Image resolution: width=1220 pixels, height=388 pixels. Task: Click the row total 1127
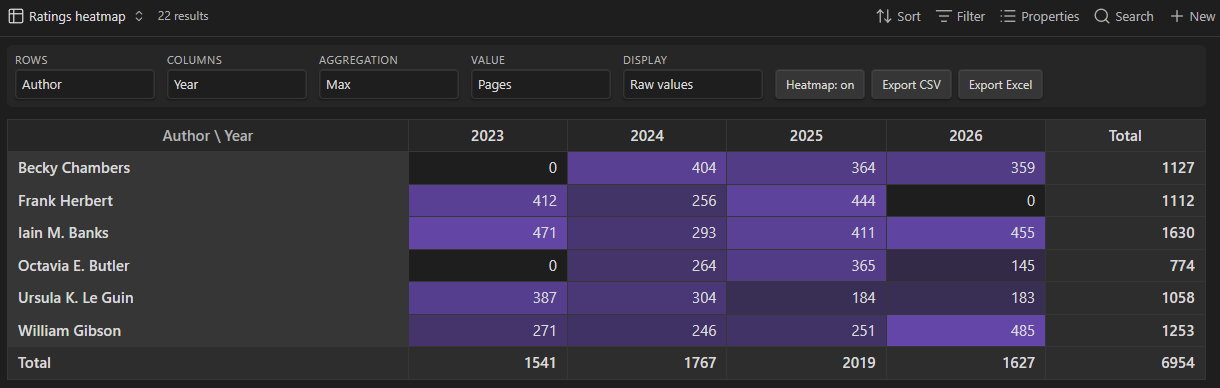[x=1125, y=168]
